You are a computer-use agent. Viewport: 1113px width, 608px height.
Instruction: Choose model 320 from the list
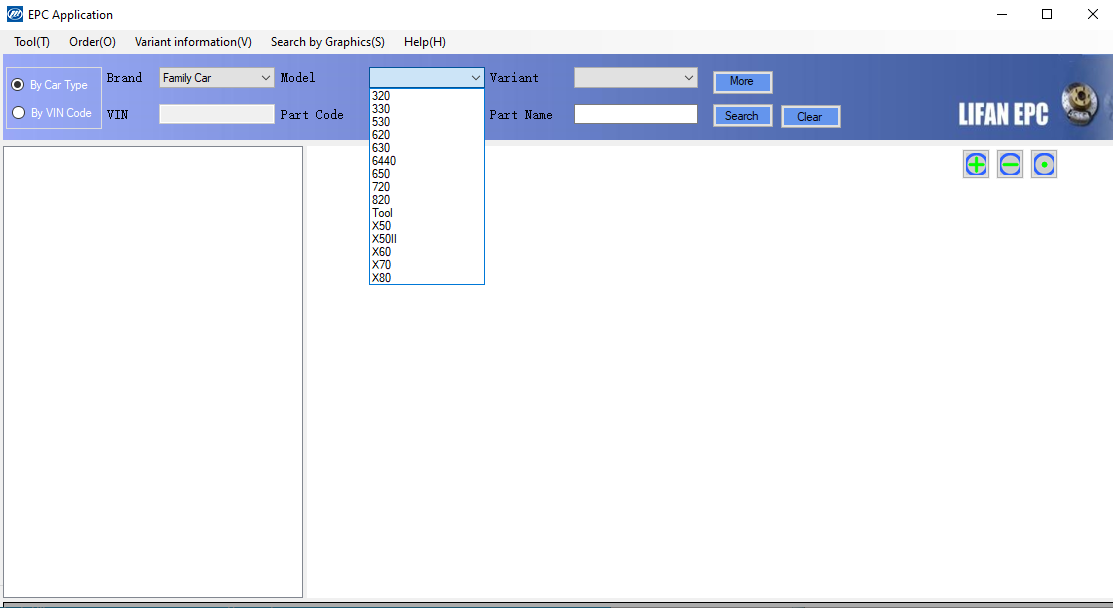click(427, 96)
